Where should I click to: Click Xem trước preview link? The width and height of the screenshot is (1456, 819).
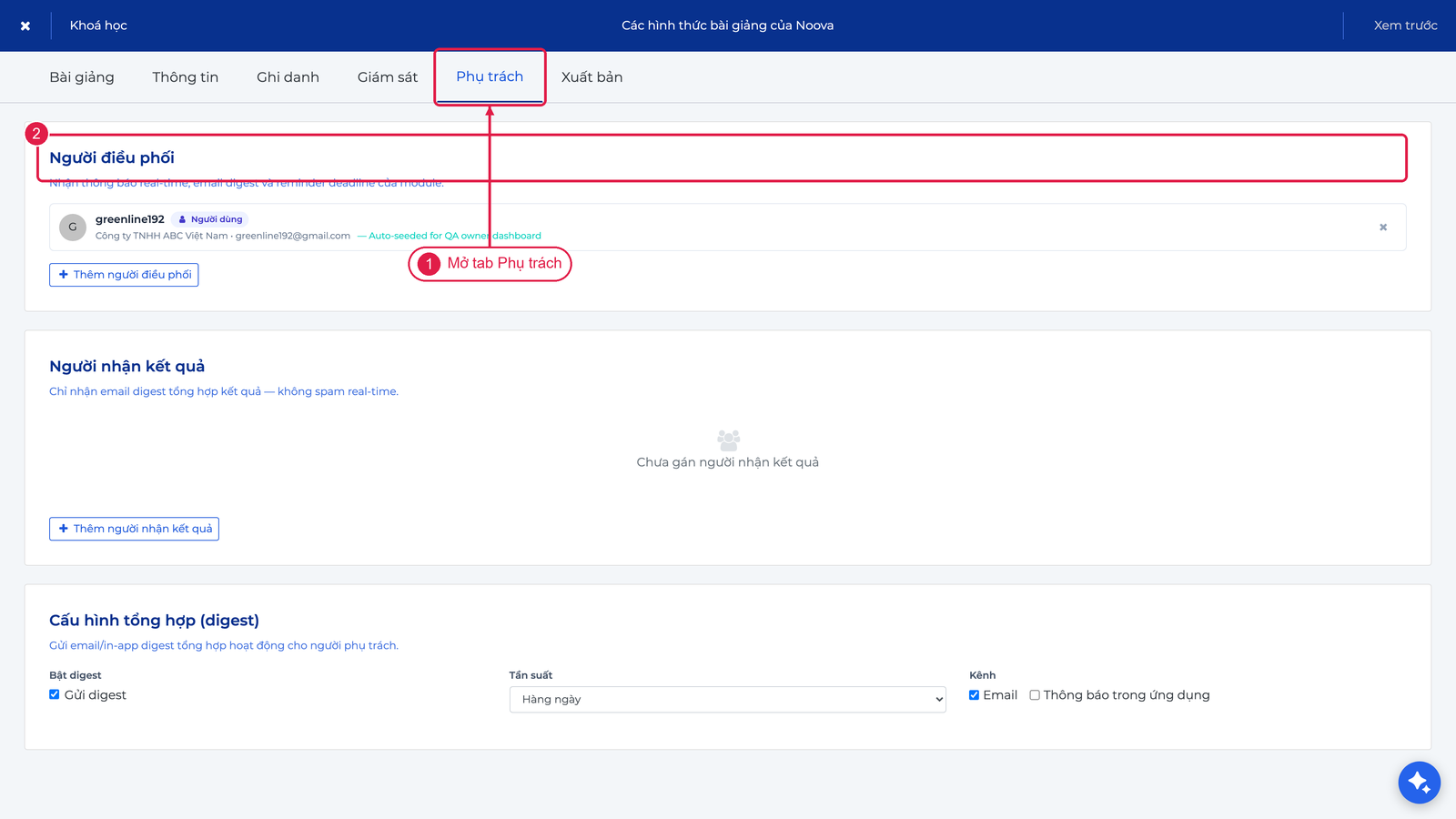(x=1405, y=25)
